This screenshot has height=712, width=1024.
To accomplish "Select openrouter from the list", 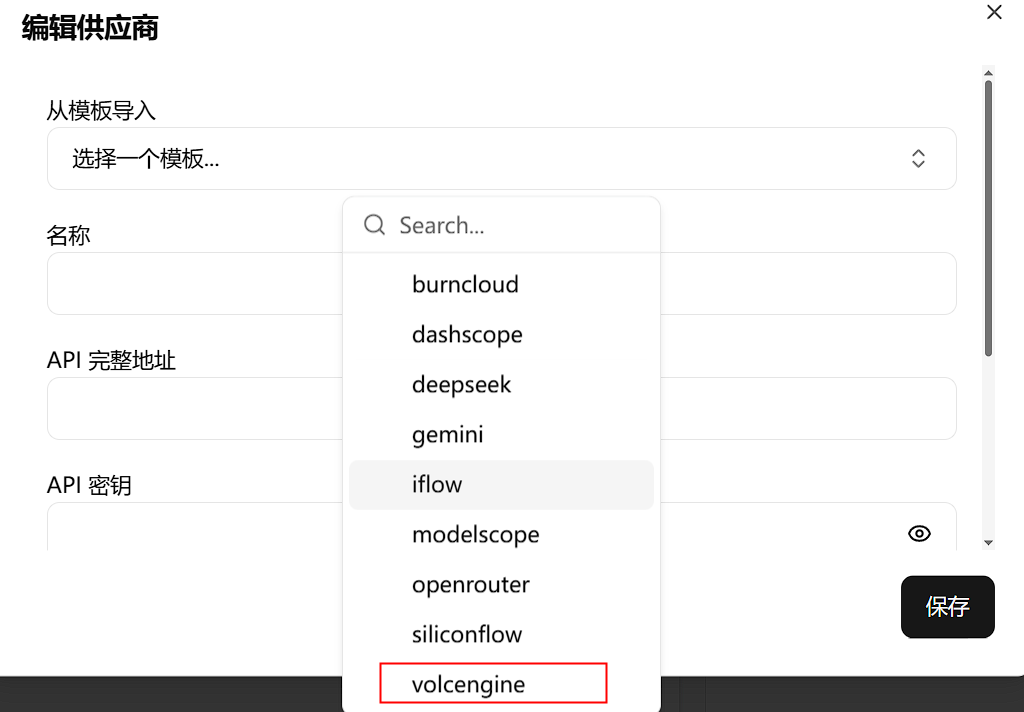I will tap(470, 584).
